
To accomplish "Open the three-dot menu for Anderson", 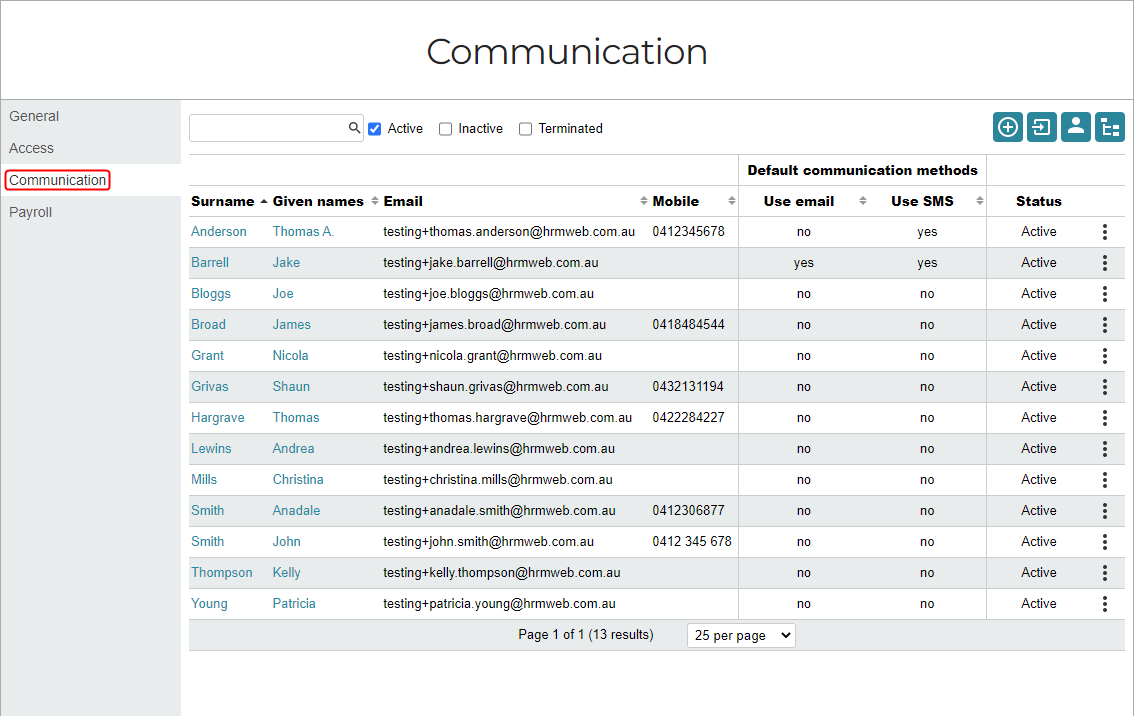I will point(1104,231).
